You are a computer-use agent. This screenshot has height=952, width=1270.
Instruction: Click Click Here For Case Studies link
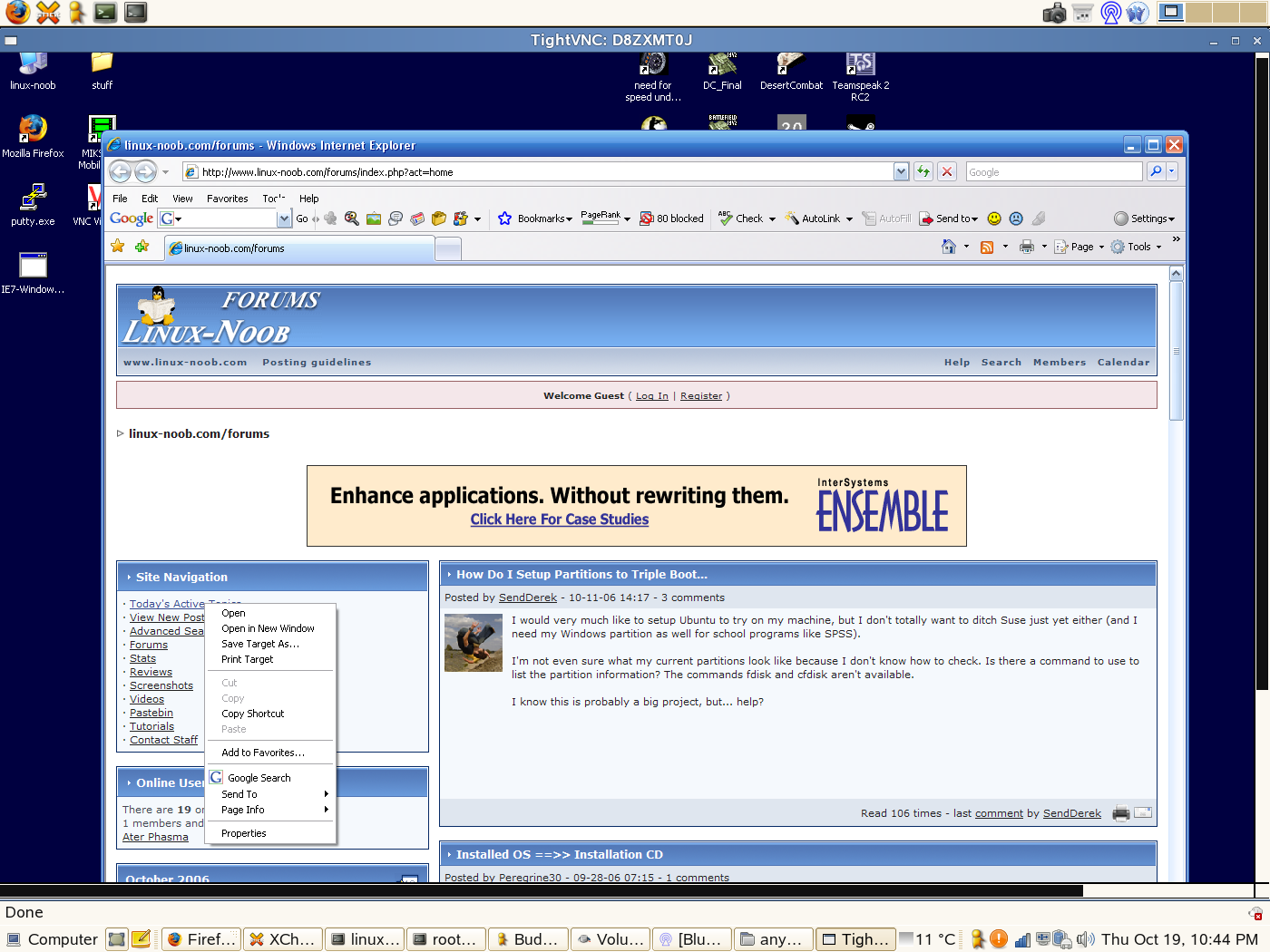(559, 520)
